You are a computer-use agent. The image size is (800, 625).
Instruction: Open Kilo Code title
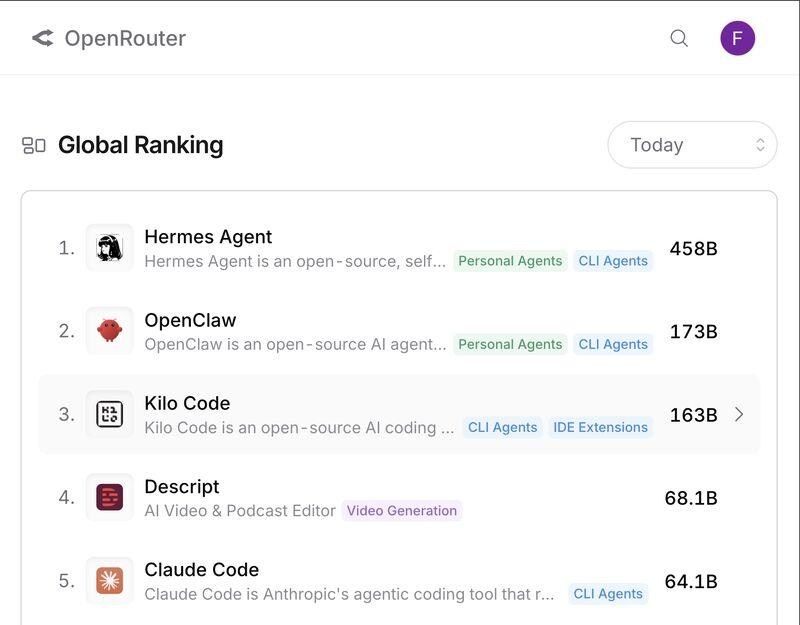coord(187,404)
